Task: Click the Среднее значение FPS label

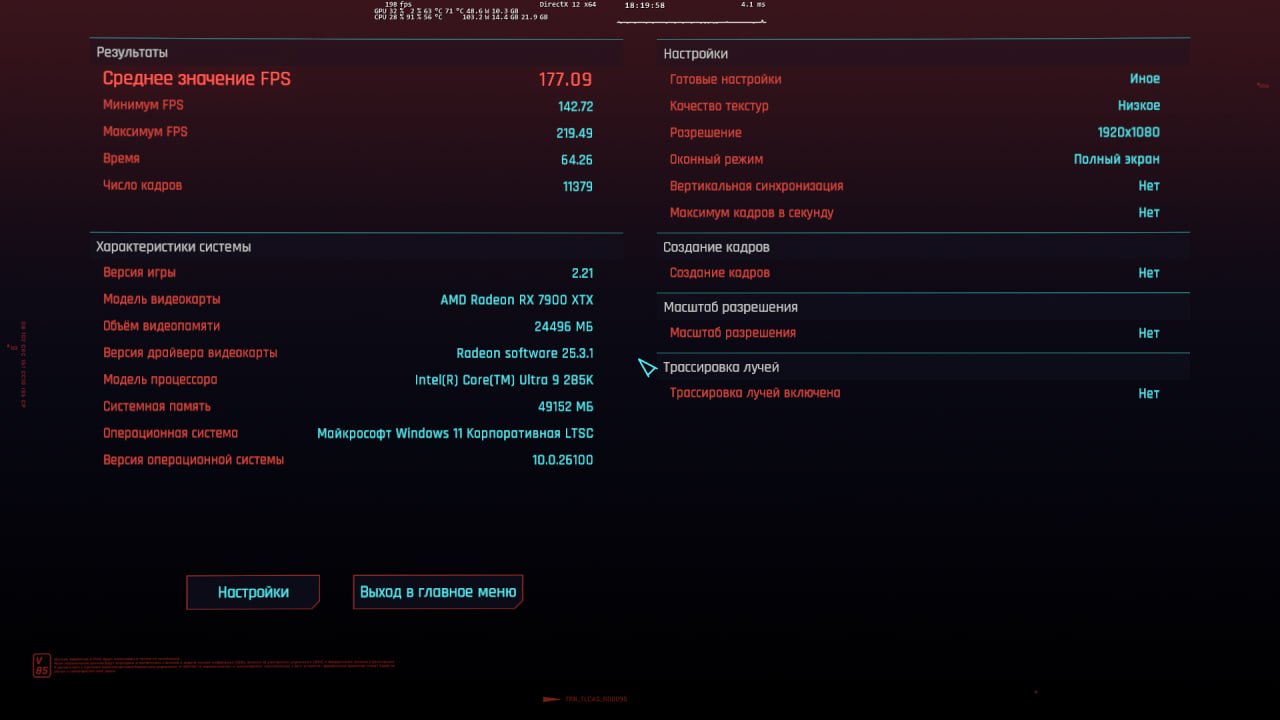Action: tap(197, 79)
